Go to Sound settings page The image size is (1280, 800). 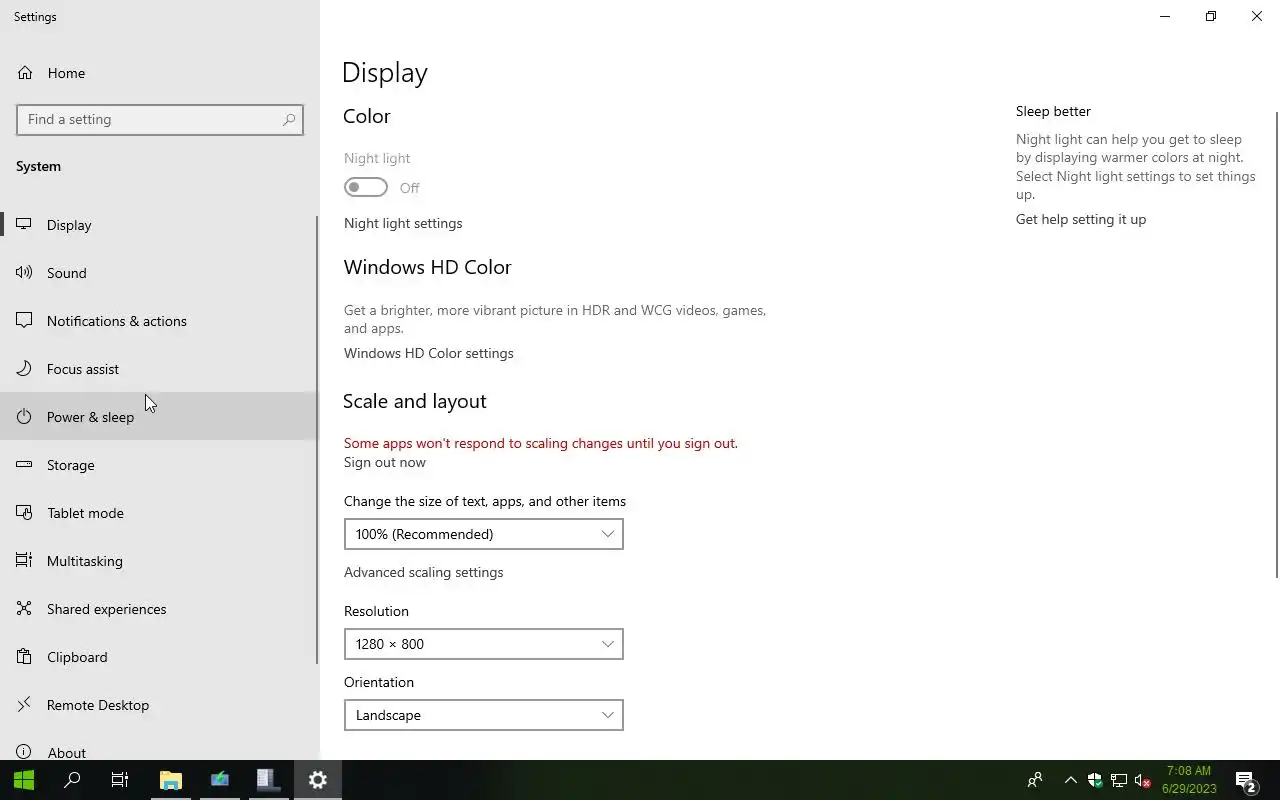(159, 273)
